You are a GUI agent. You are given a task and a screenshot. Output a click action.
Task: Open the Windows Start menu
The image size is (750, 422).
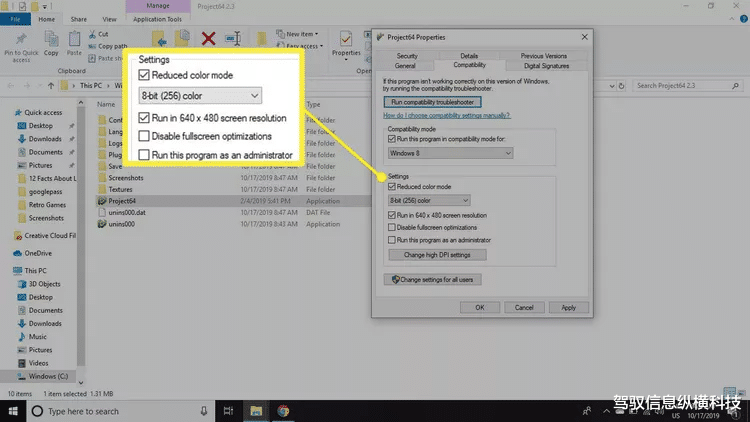click(13, 411)
